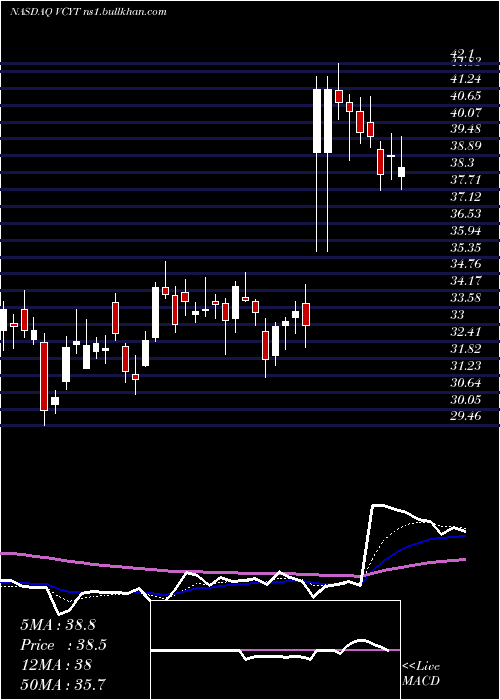Select the 33 price label
Viewport: 500px width, 700px height.
click(458, 315)
